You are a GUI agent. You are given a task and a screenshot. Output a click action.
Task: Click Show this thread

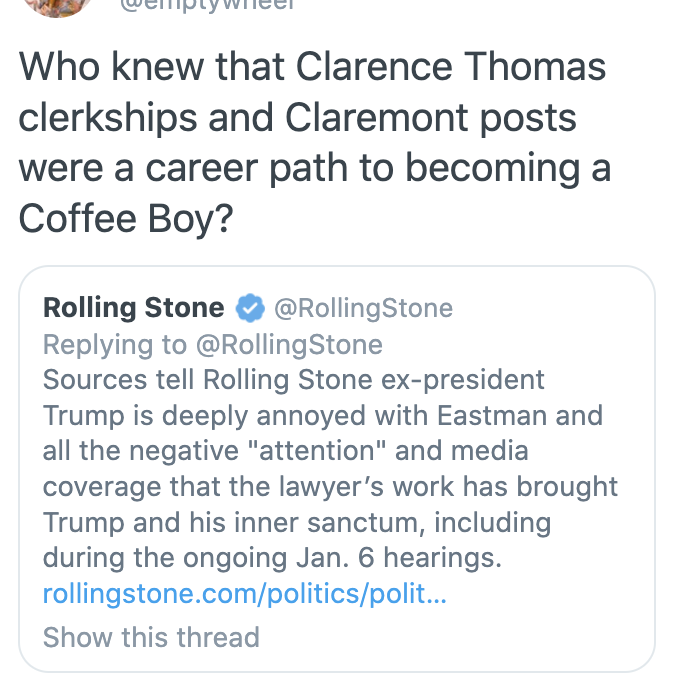coord(151,637)
